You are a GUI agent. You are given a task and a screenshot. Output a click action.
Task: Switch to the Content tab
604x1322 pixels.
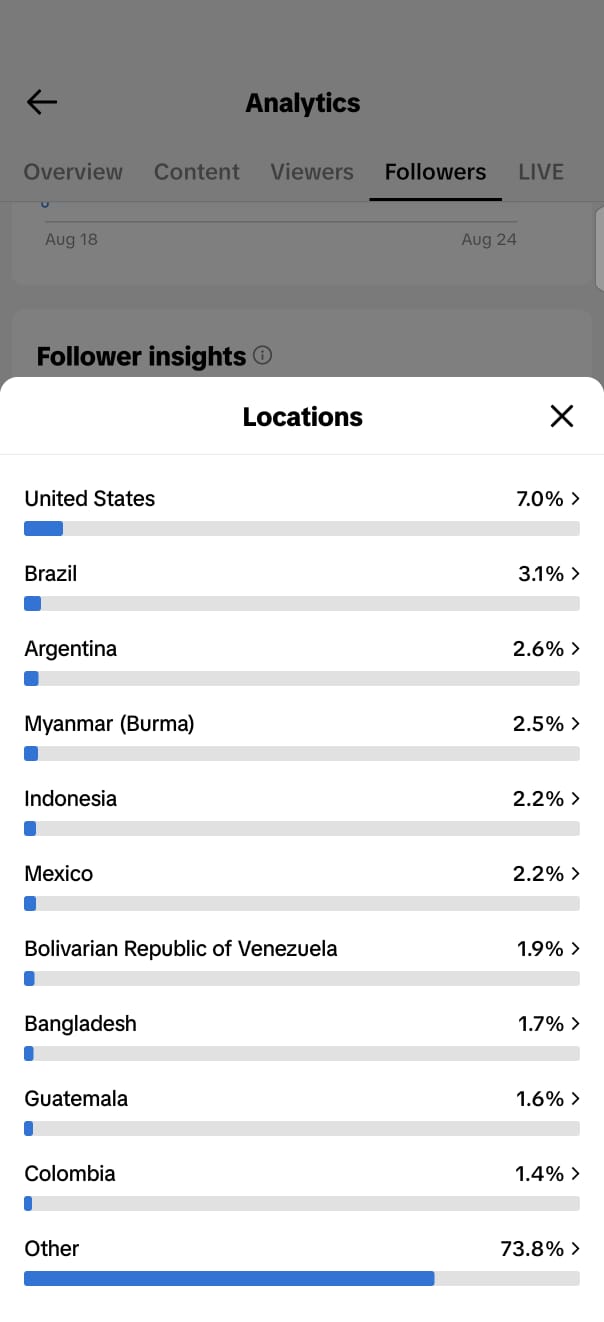click(197, 172)
